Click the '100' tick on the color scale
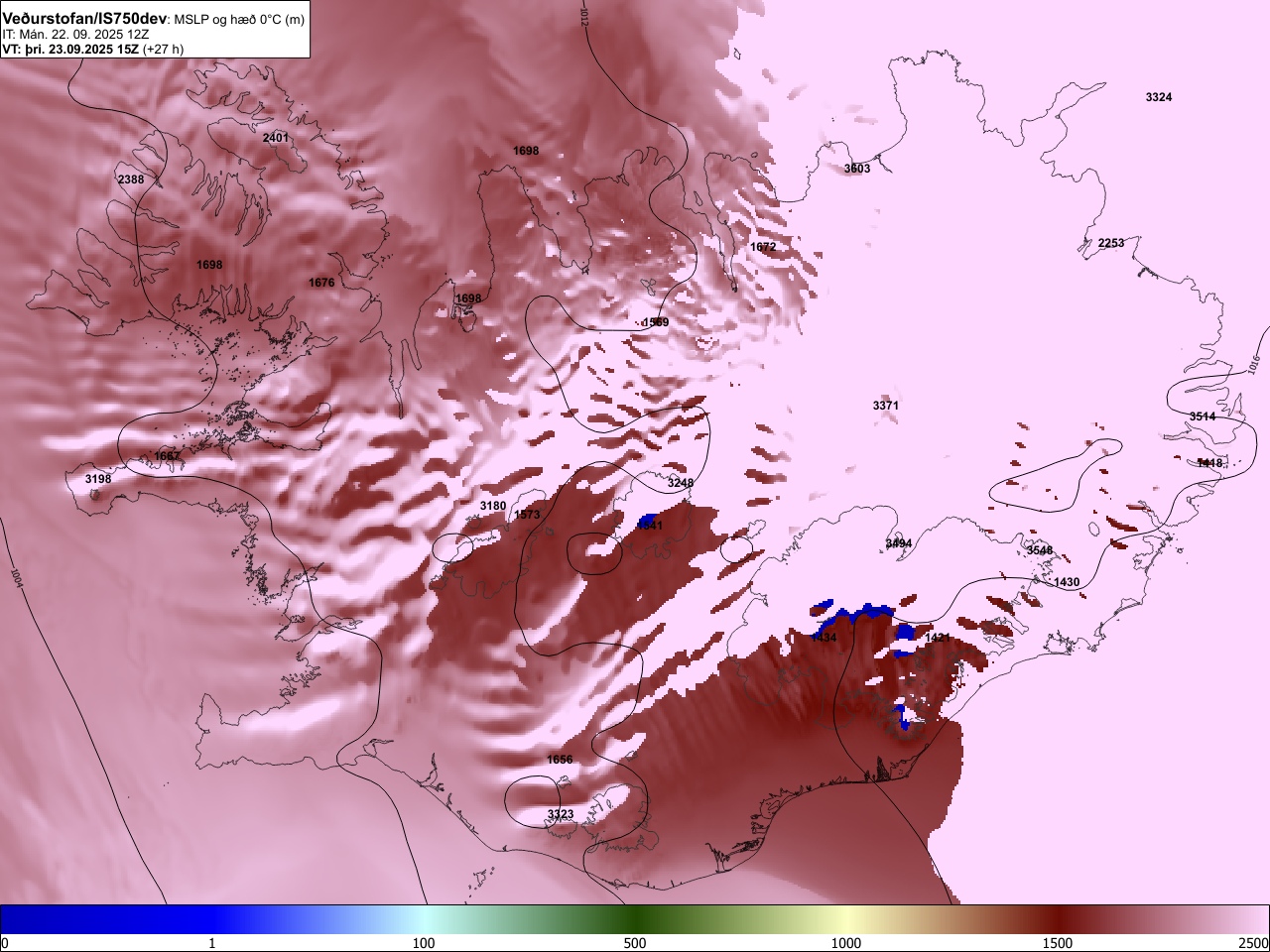This screenshot has width=1270, height=952. pos(424,942)
